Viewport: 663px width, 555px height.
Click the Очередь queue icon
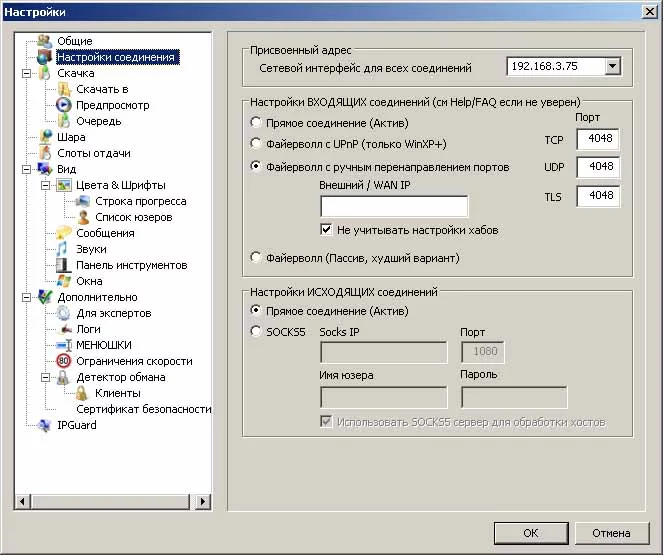[x=64, y=121]
